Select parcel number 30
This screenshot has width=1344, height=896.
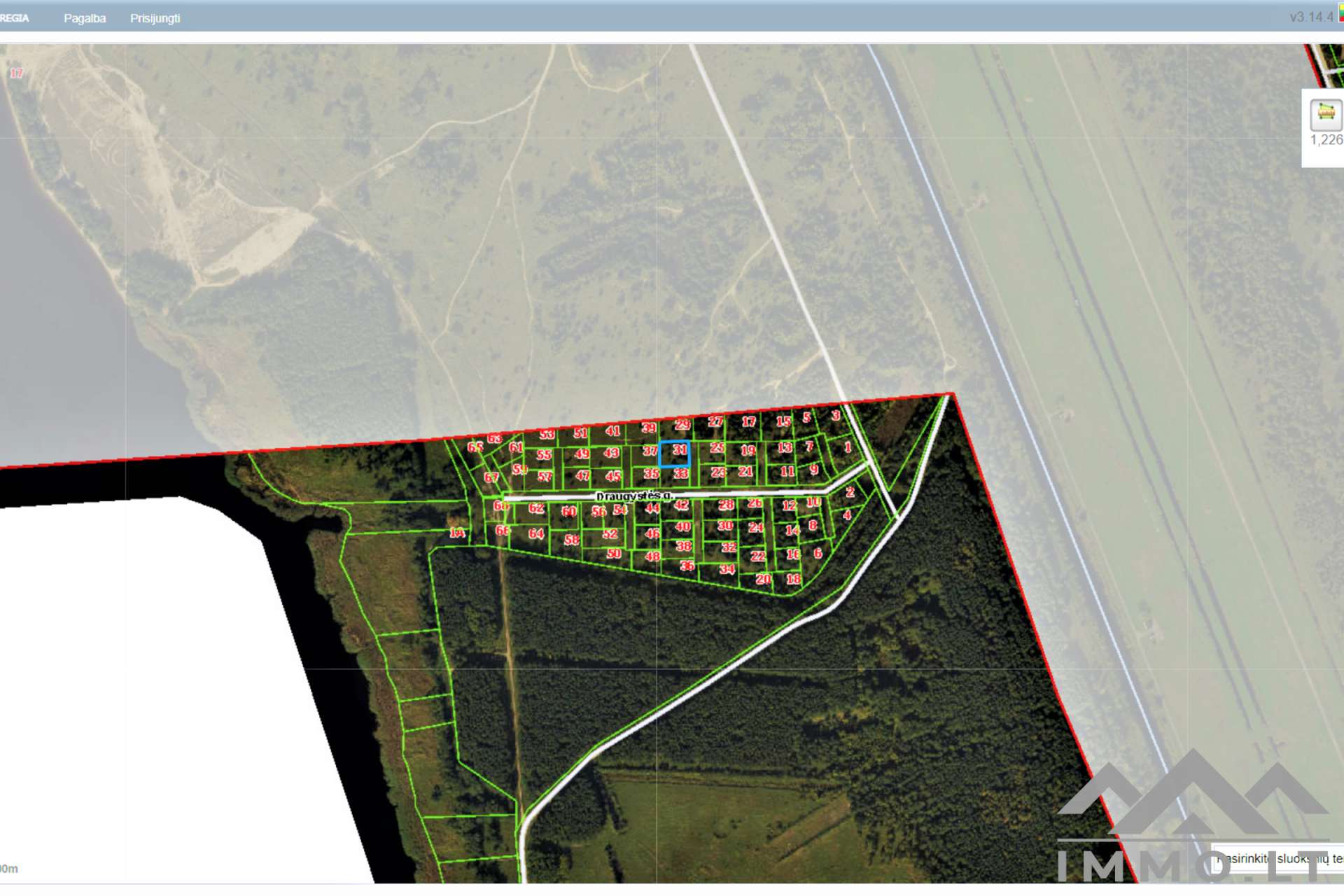coord(725,526)
